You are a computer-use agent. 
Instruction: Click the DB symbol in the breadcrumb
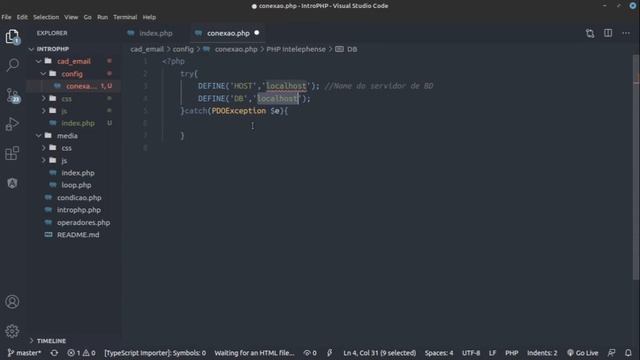[x=352, y=49]
